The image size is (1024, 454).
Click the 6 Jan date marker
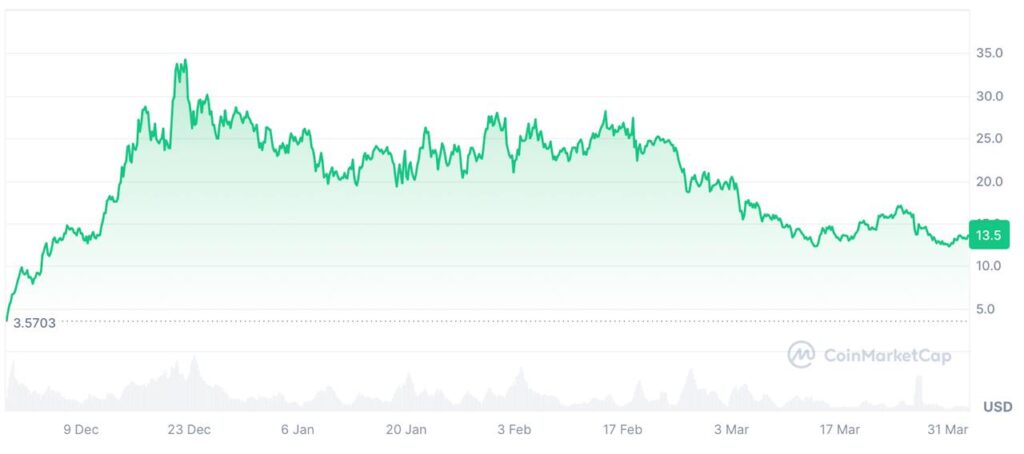298,430
